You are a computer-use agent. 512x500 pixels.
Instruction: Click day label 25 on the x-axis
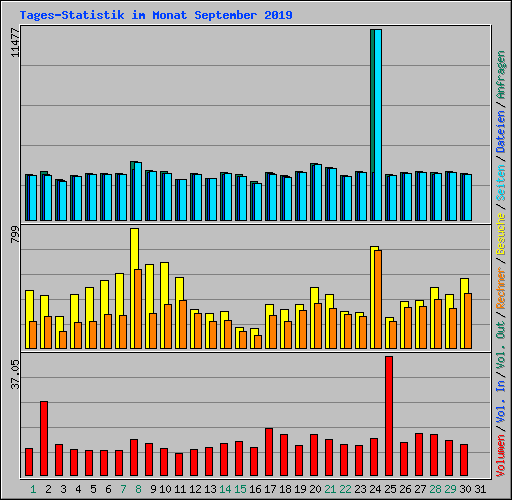(390, 489)
